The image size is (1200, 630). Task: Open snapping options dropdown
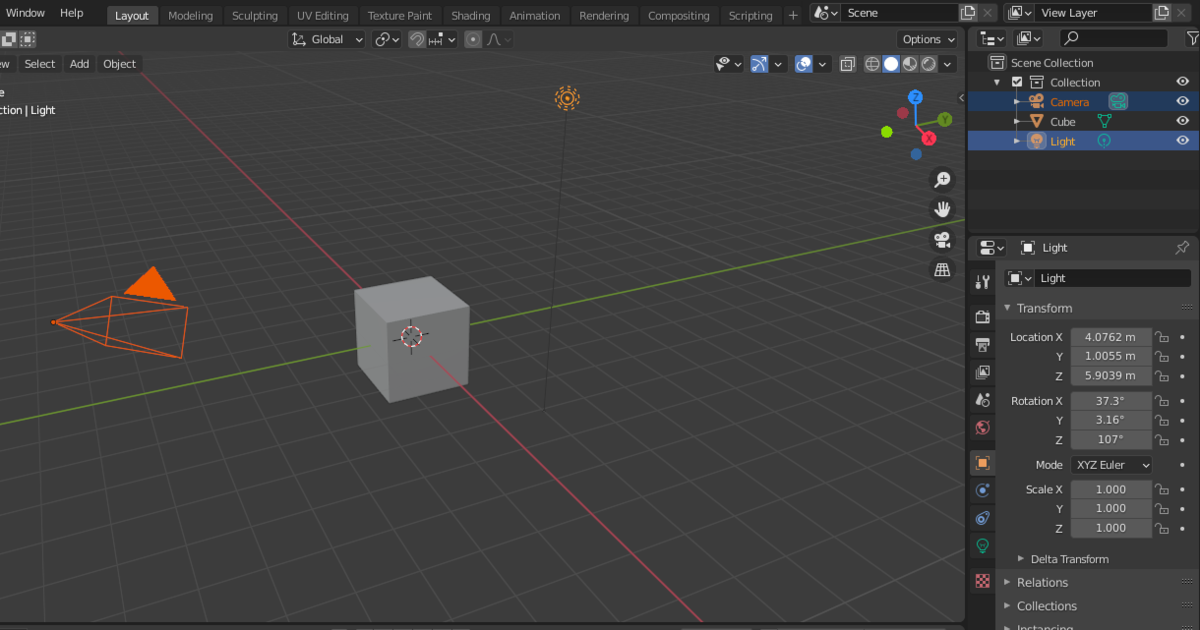coord(443,39)
